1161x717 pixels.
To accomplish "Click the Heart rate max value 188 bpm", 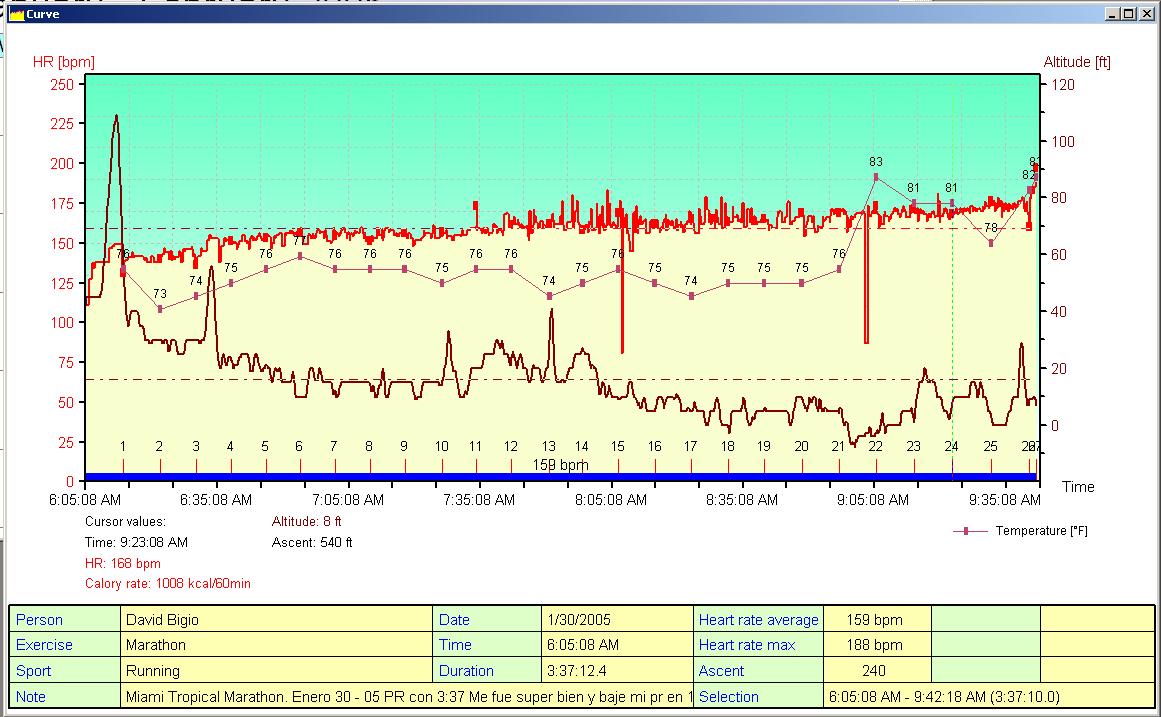I will [x=875, y=645].
